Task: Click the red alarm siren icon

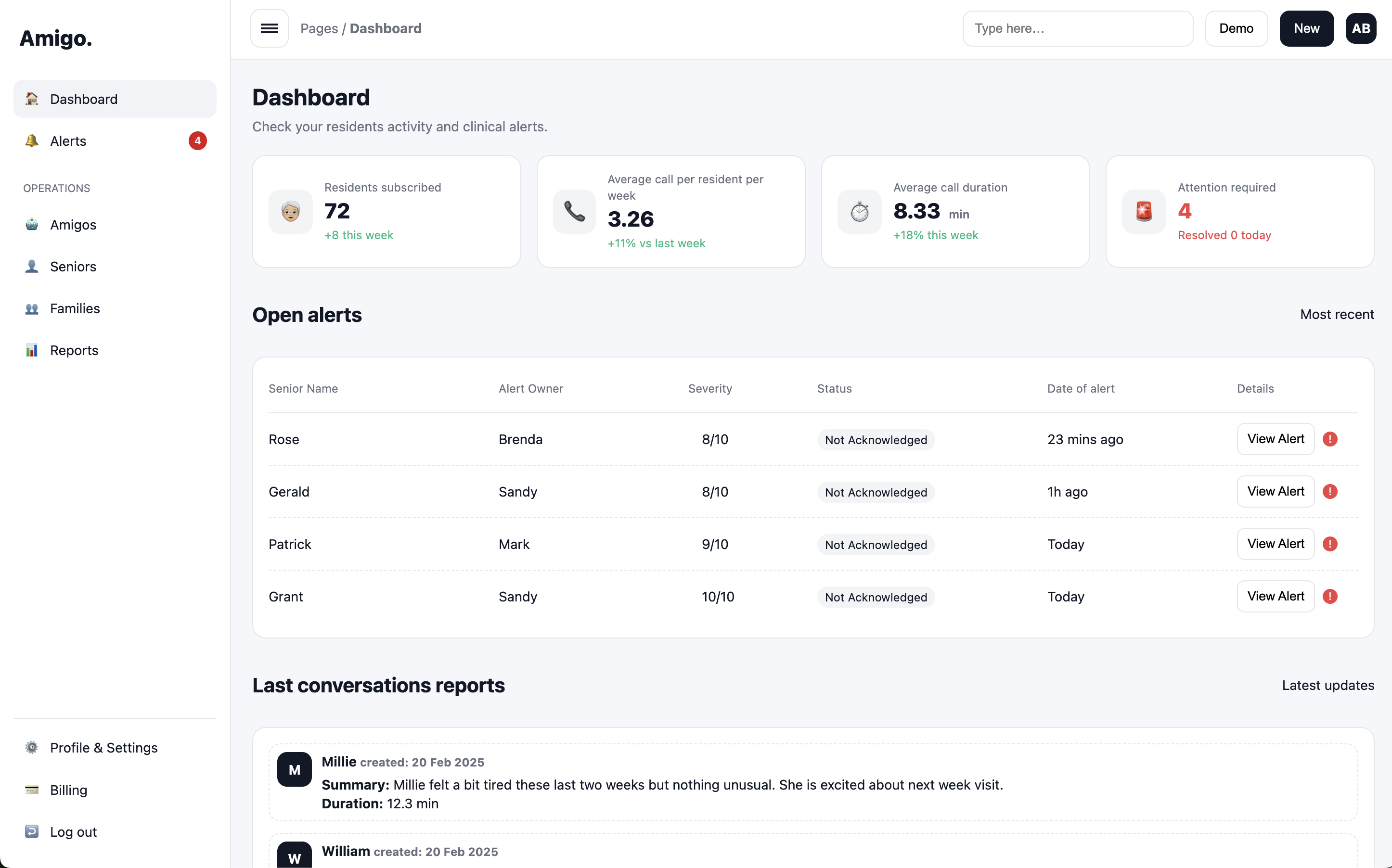Action: pyautogui.click(x=1143, y=211)
